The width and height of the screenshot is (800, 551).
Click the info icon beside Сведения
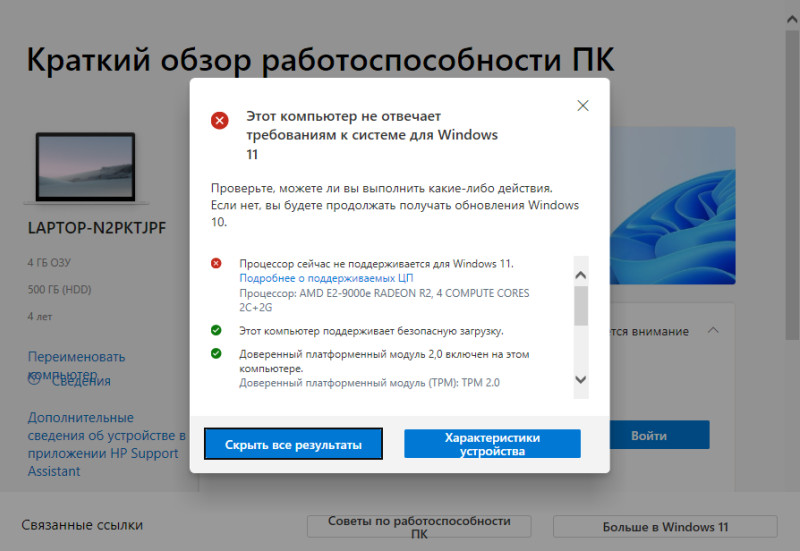pyautogui.click(x=34, y=379)
